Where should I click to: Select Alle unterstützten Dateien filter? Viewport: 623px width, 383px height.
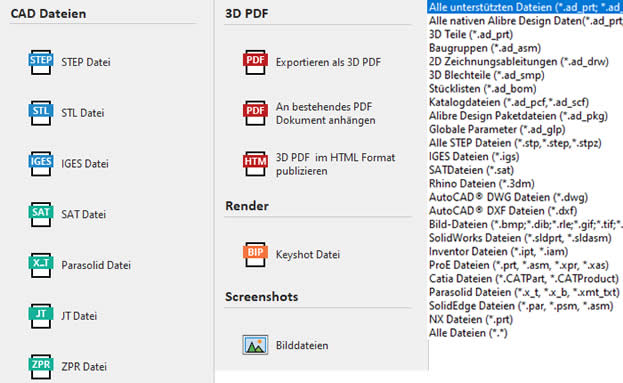(525, 7)
